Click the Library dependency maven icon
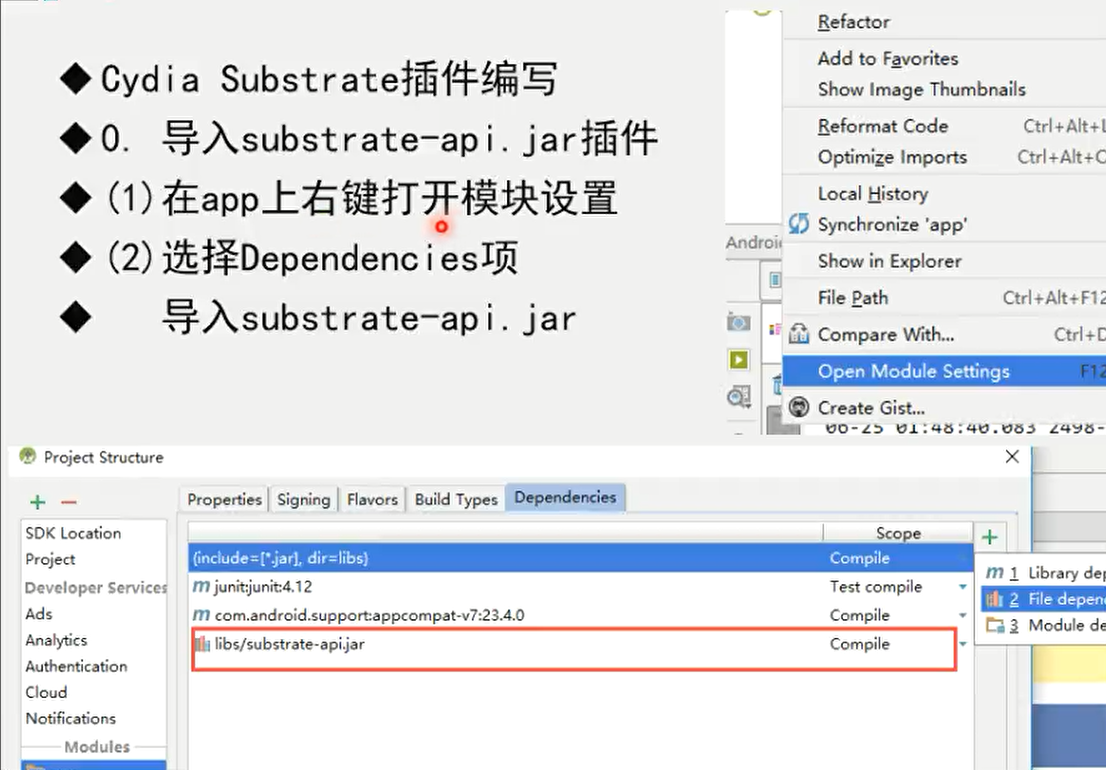The width and height of the screenshot is (1106, 770). [x=995, y=573]
